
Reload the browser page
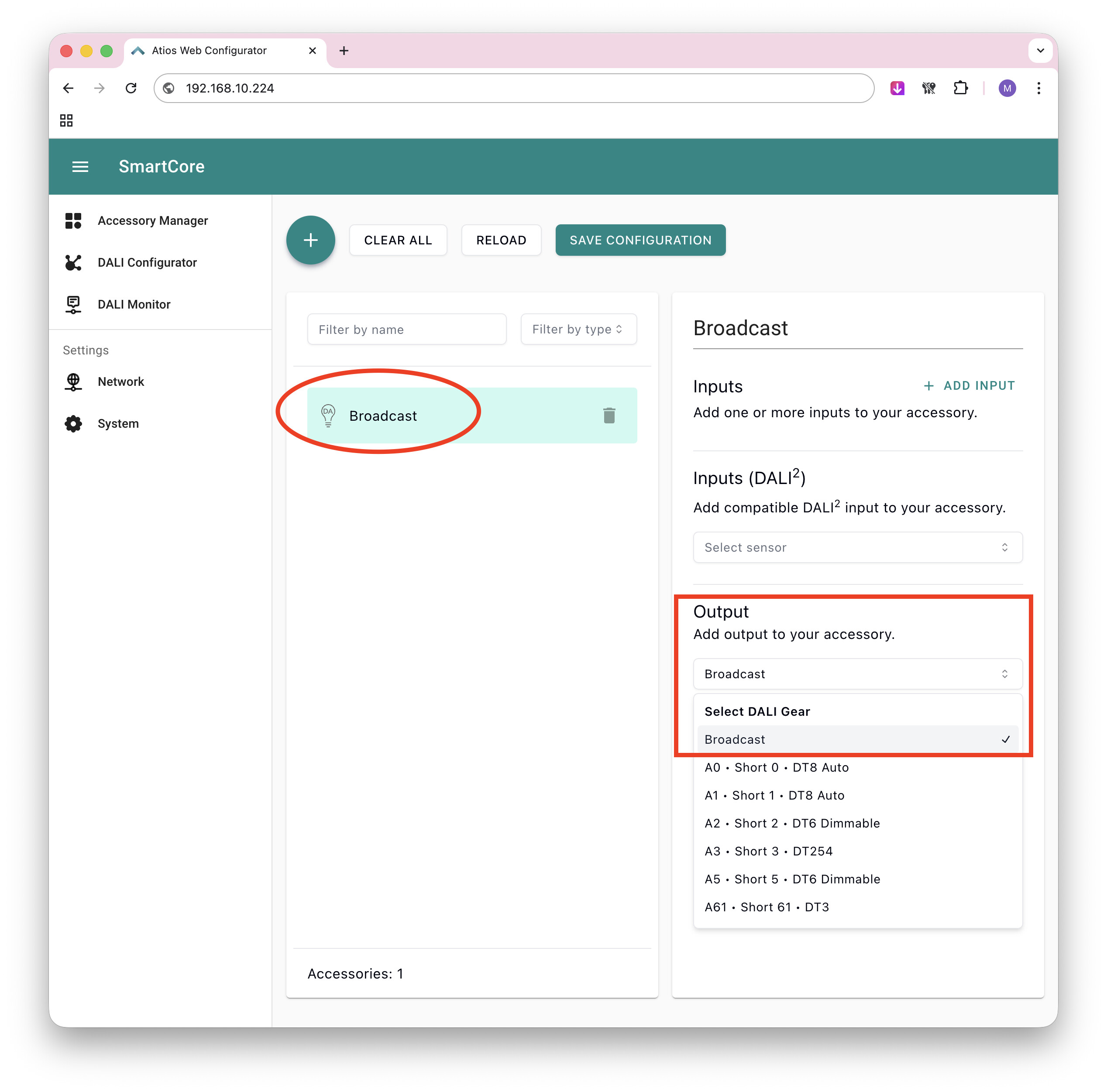[131, 88]
